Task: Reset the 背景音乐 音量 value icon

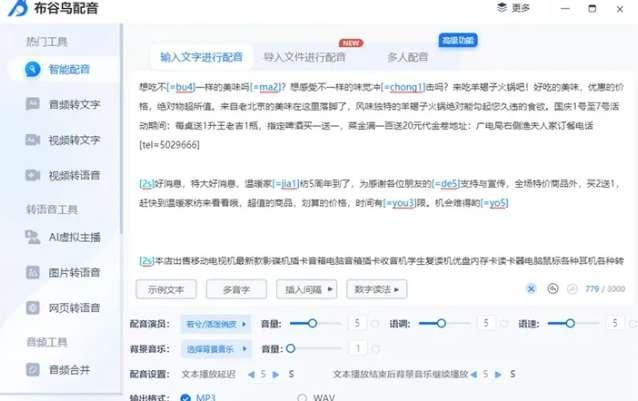Action: pos(375,349)
